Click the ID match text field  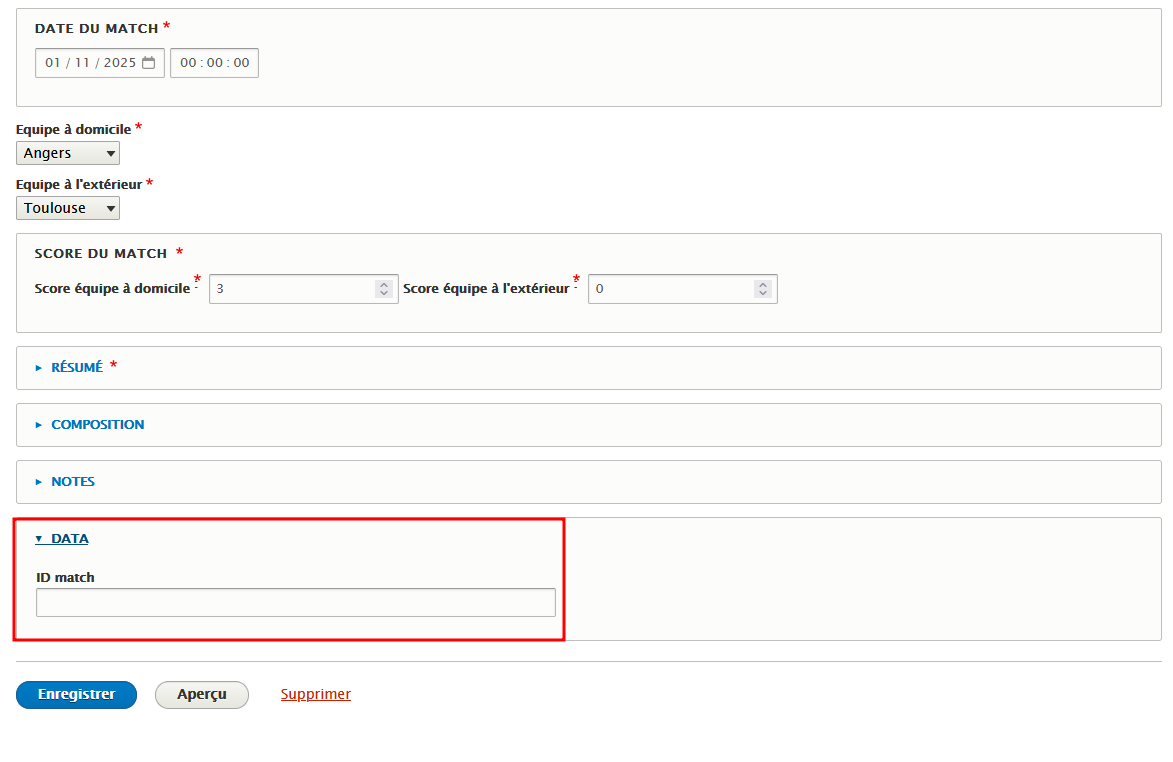(x=295, y=602)
